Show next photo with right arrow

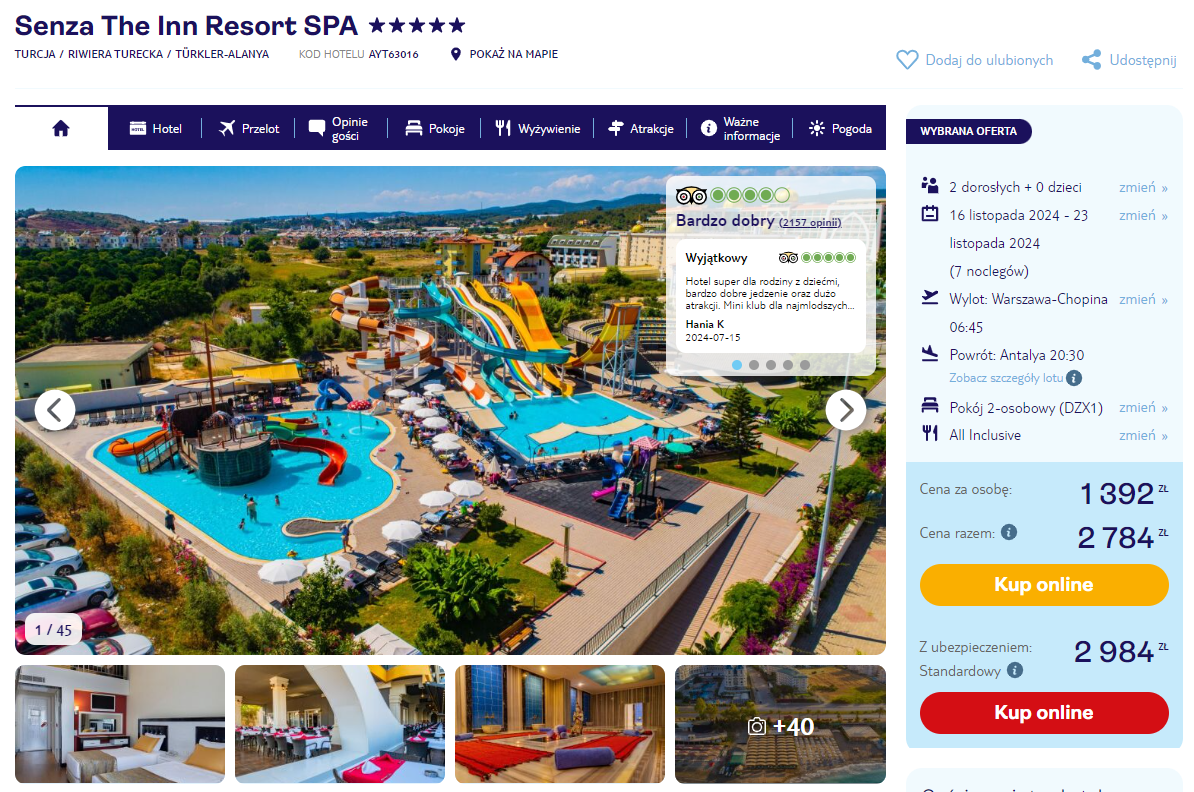tap(846, 410)
